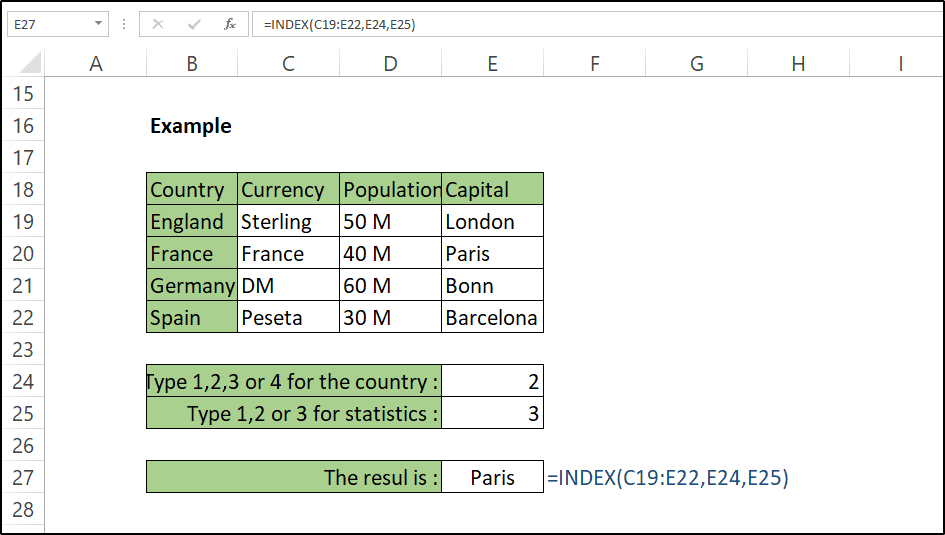Click the Cancel (X) formula bar icon
The height and width of the screenshot is (535, 945).
coord(158,24)
